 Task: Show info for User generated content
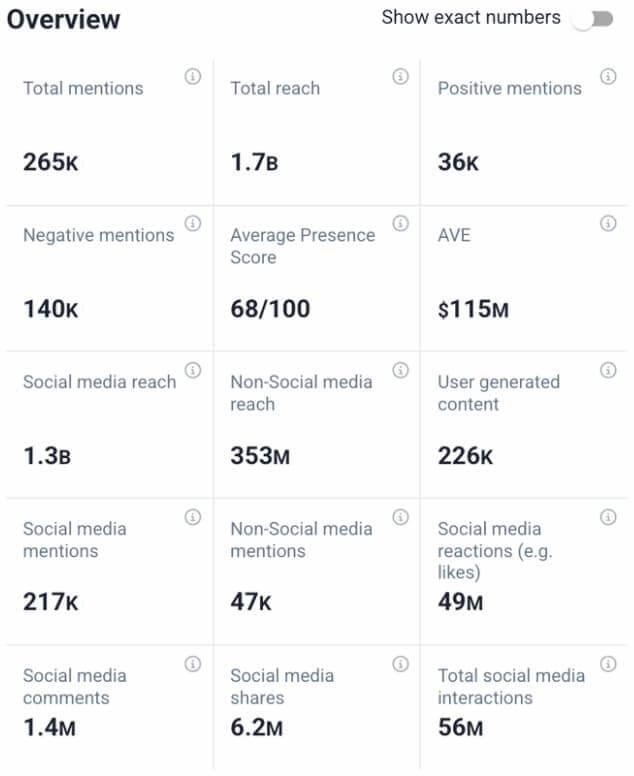tap(607, 370)
